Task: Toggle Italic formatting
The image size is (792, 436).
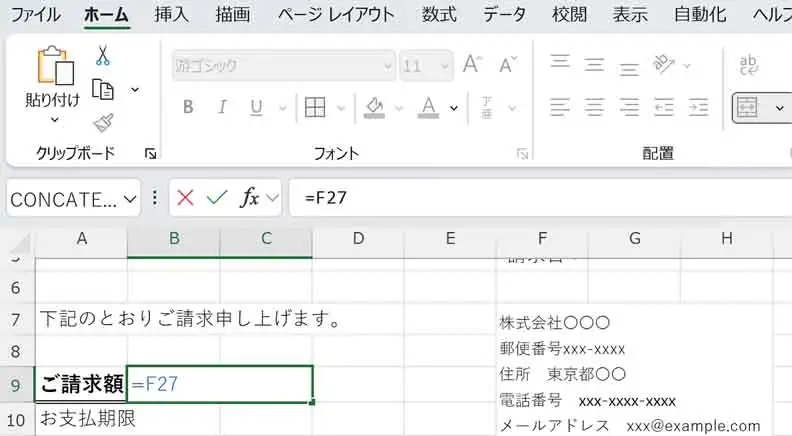Action: click(222, 108)
